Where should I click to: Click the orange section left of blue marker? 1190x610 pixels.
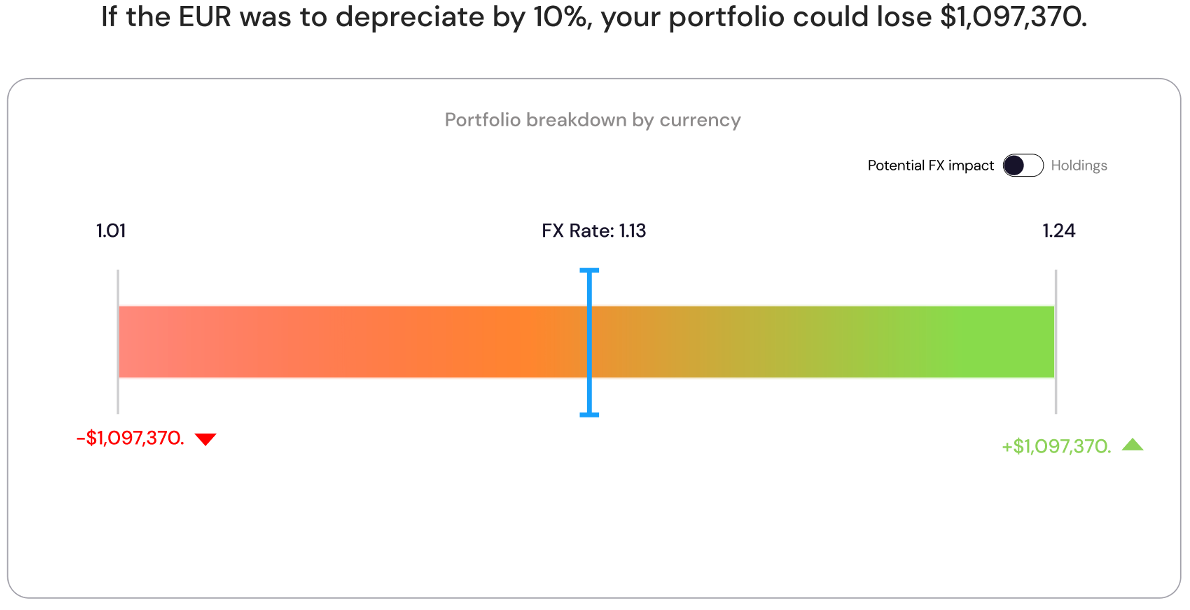[x=520, y=342]
